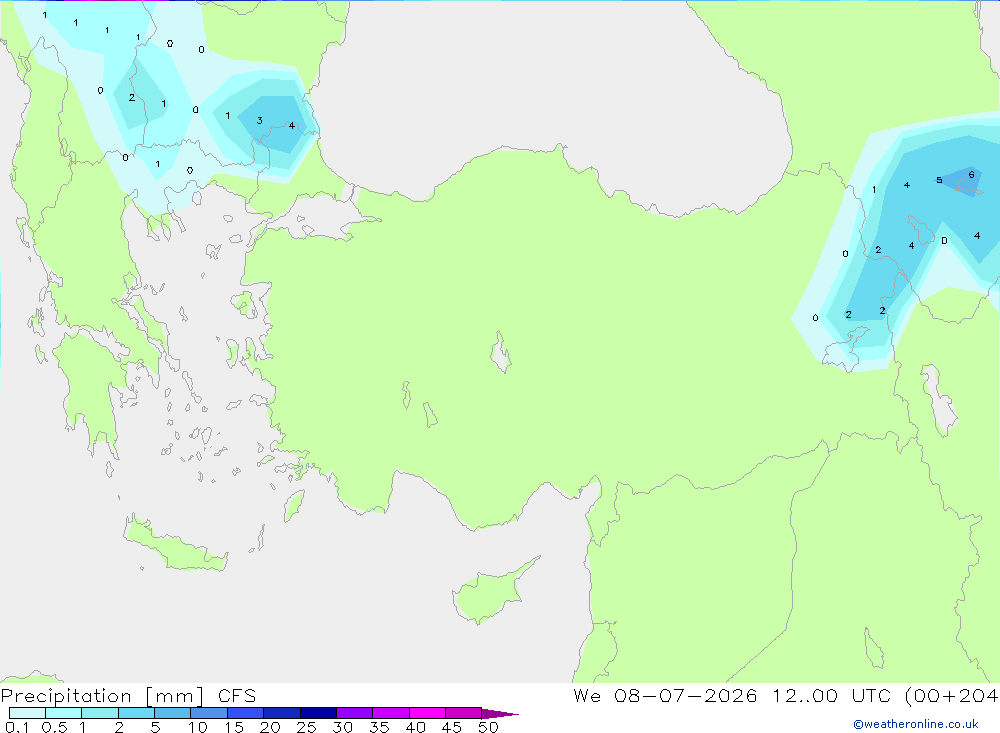This screenshot has width=1000, height=733.
Task: Click the 'Precipitation [mm] CFS' title text
Action: 128,696
